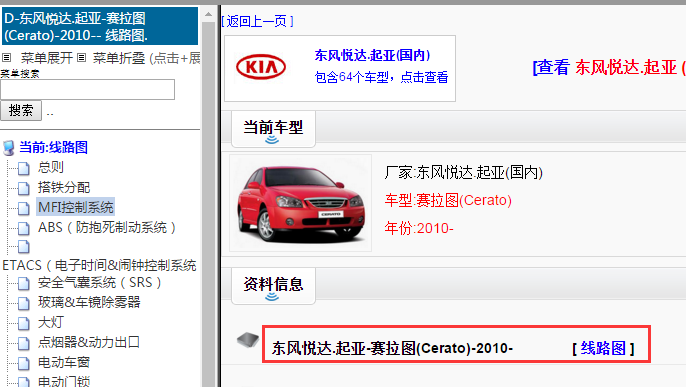Click 包含64个车型,点击查看 link

pos(381,77)
